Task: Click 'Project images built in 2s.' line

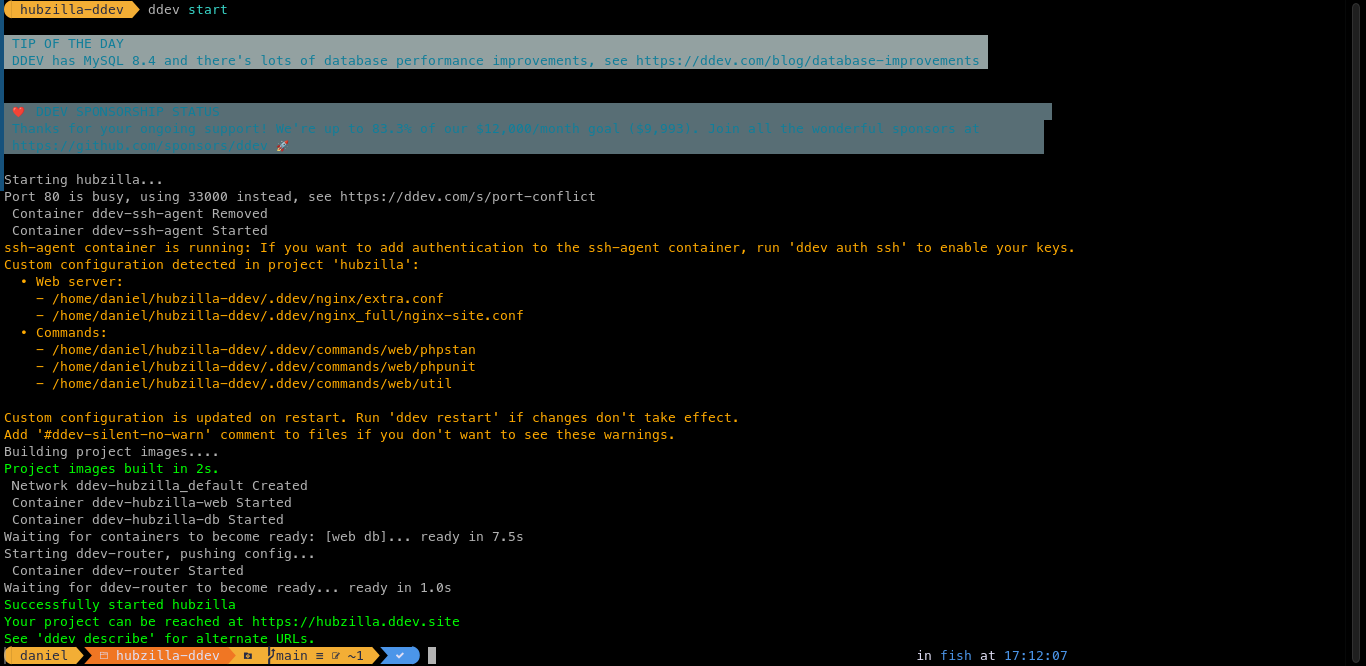Action: click(x=112, y=469)
